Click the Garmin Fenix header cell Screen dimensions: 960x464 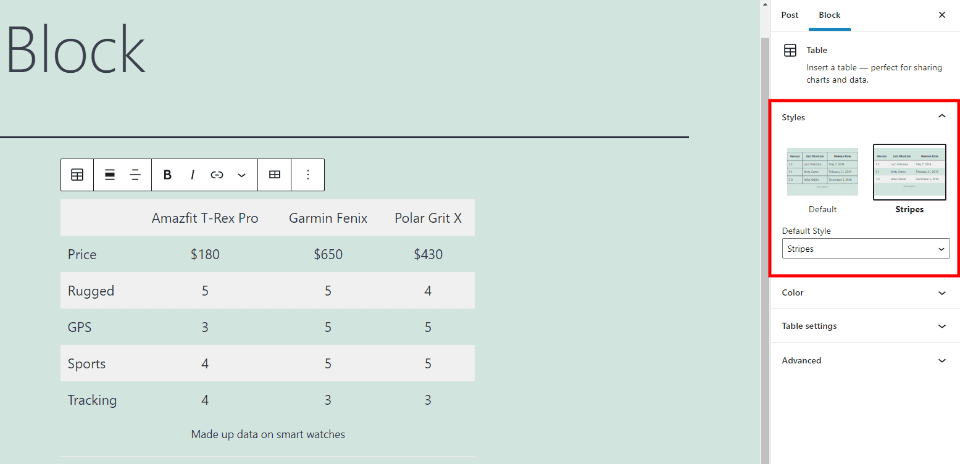328,218
